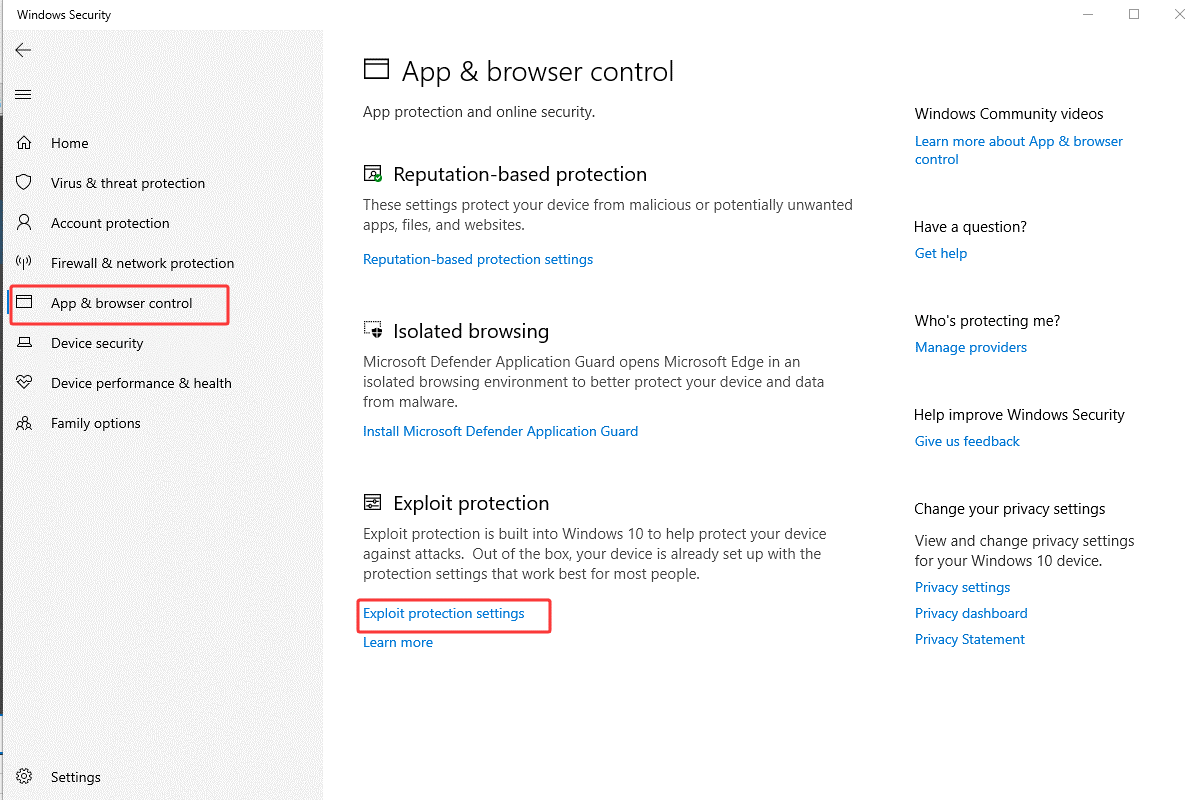This screenshot has width=1197, height=800.
Task: Click the Get help link
Action: click(x=940, y=253)
